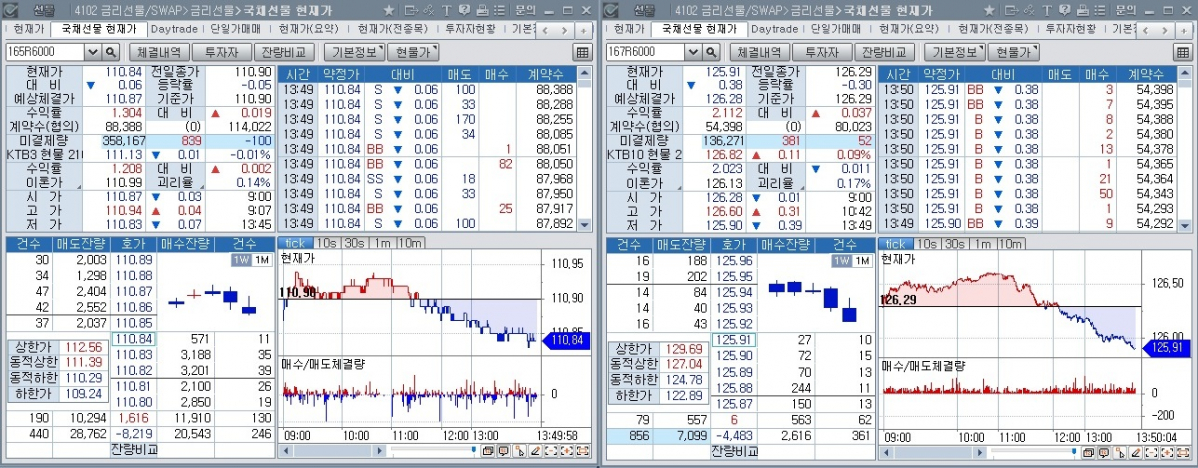1198x468 pixels.
Task: Open help speech-bubble icon in left window
Action: 465,11
